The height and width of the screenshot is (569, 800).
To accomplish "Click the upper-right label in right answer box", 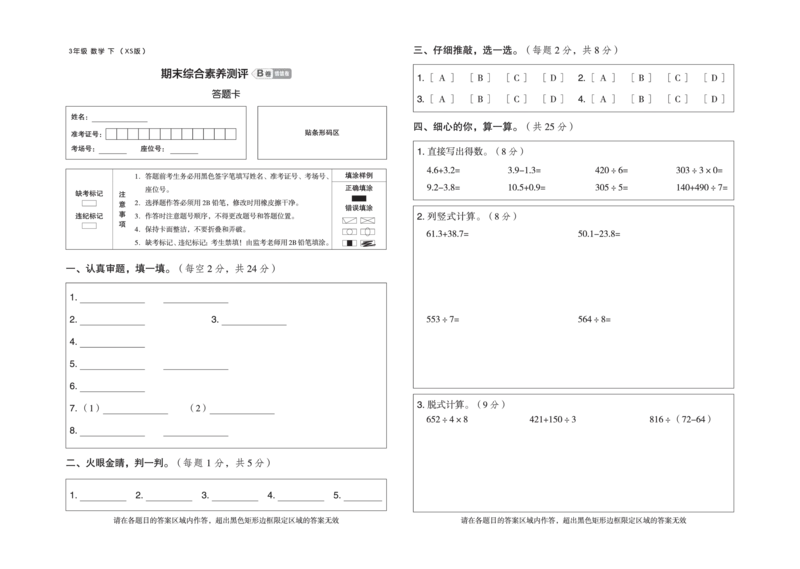I will (598, 233).
